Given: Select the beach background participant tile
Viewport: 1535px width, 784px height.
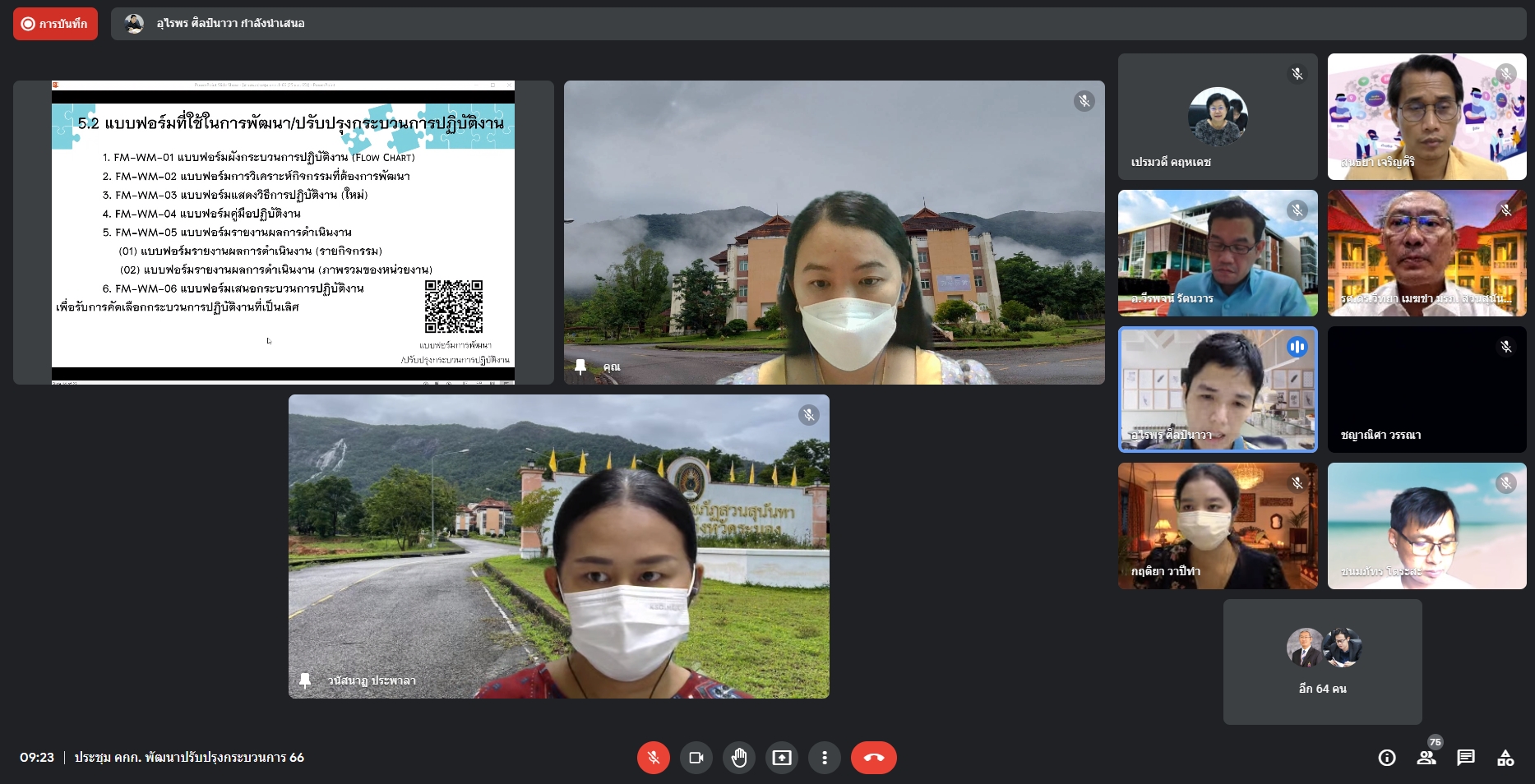Looking at the screenshot, I should click(x=1426, y=526).
